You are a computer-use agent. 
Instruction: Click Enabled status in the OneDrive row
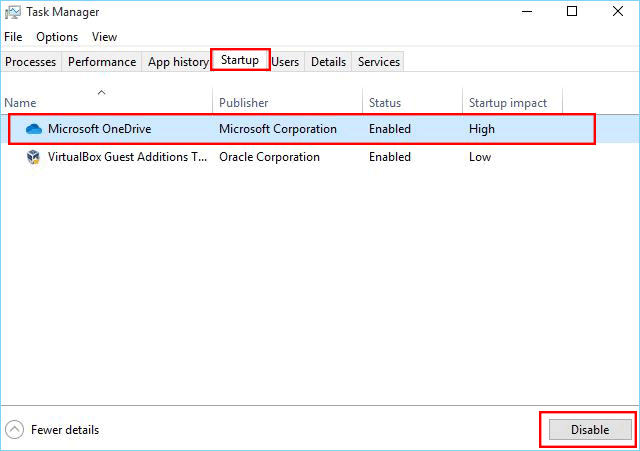pyautogui.click(x=390, y=129)
